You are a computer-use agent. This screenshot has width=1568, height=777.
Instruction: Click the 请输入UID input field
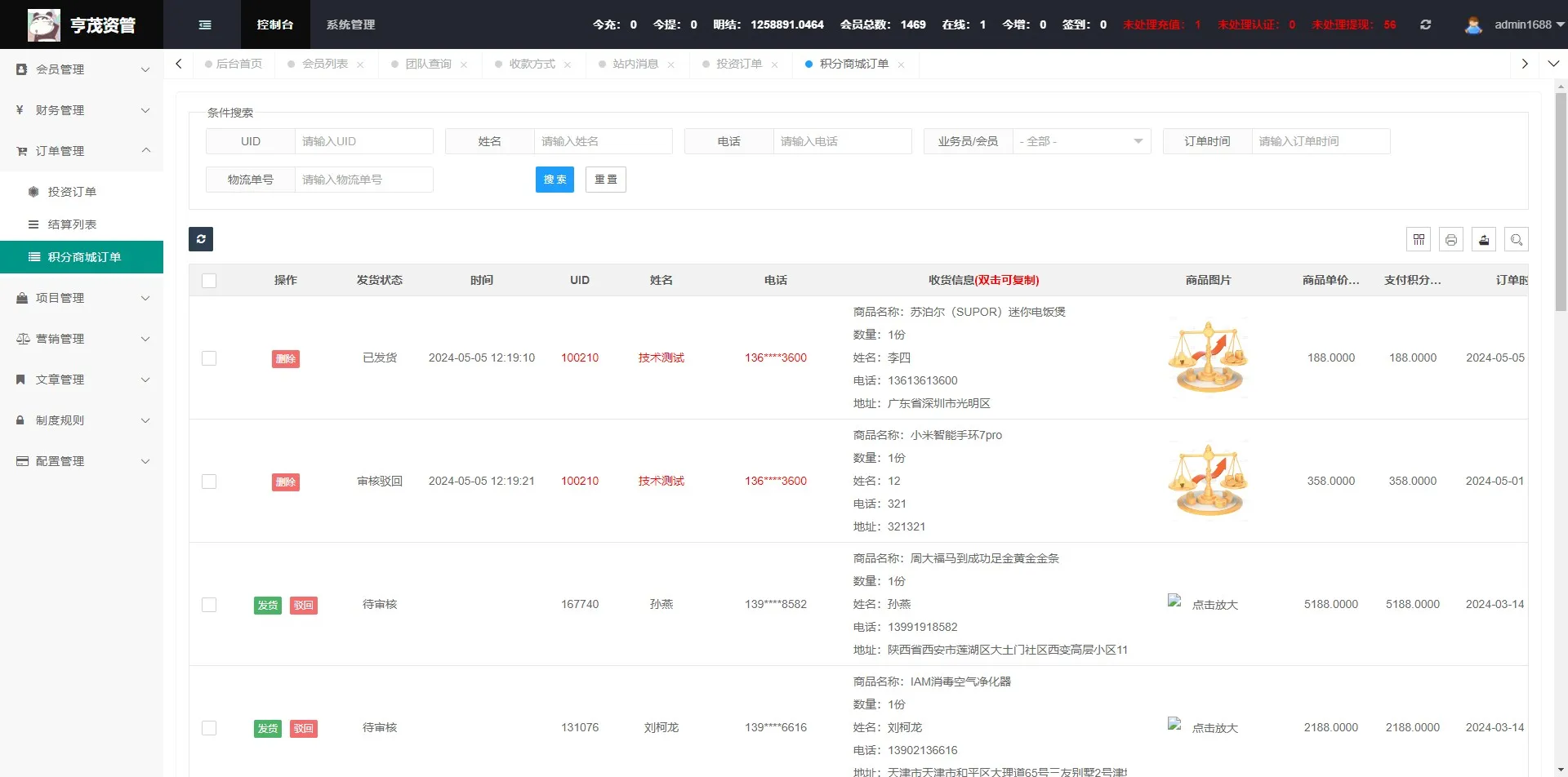pyautogui.click(x=363, y=141)
